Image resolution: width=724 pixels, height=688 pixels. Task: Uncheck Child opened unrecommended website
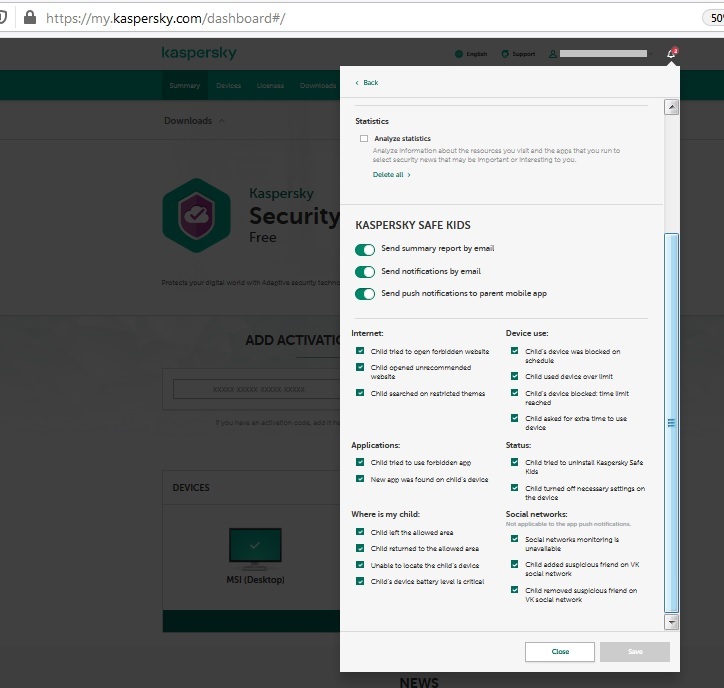click(x=360, y=367)
